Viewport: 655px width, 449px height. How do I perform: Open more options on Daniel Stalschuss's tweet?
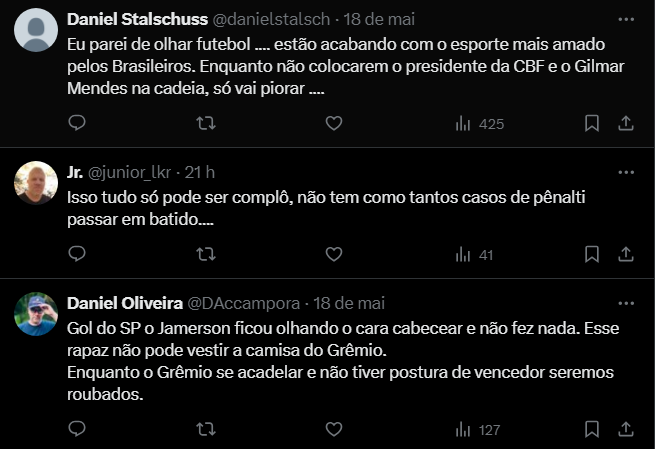pyautogui.click(x=625, y=19)
